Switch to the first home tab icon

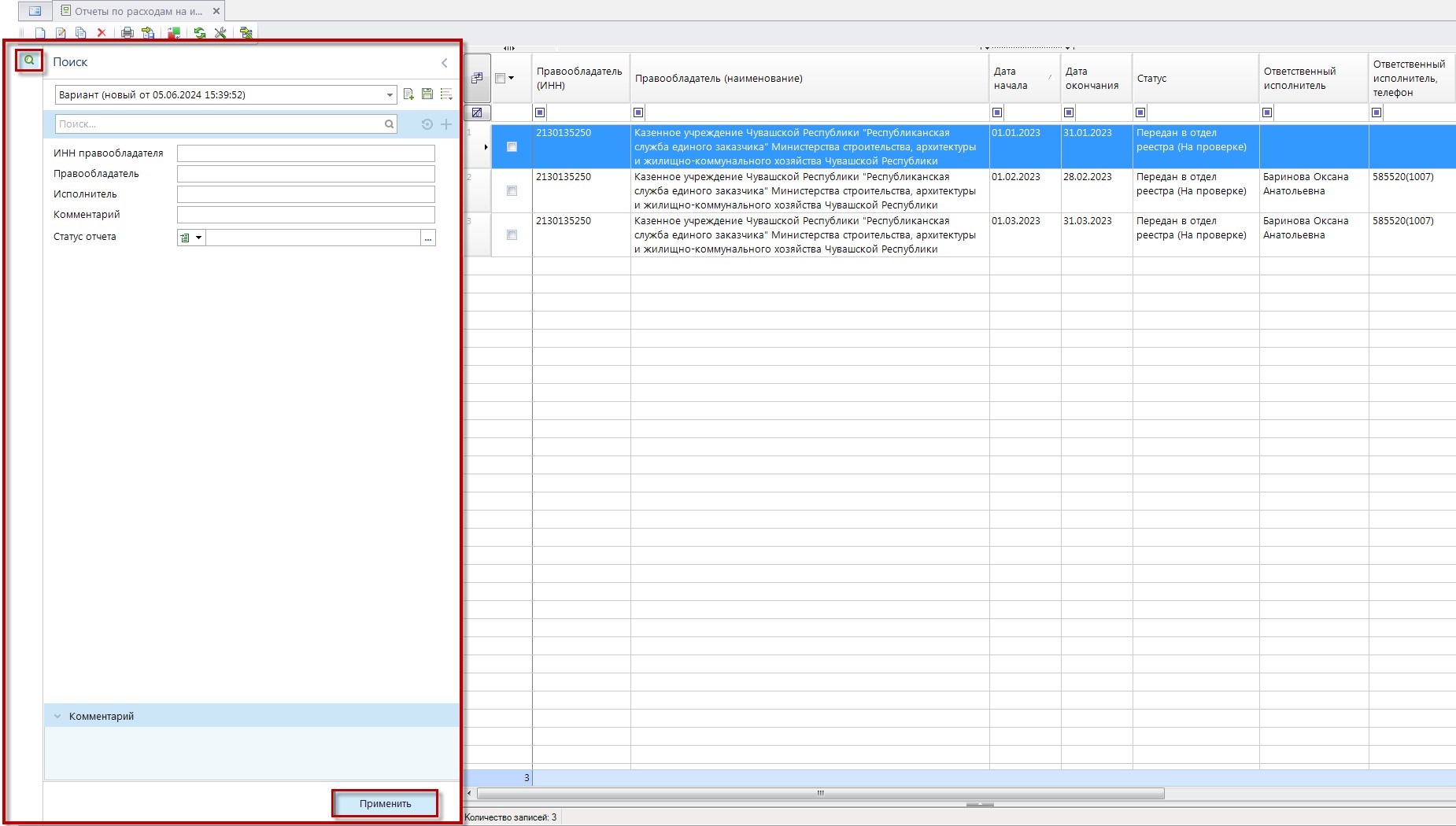[x=35, y=11]
